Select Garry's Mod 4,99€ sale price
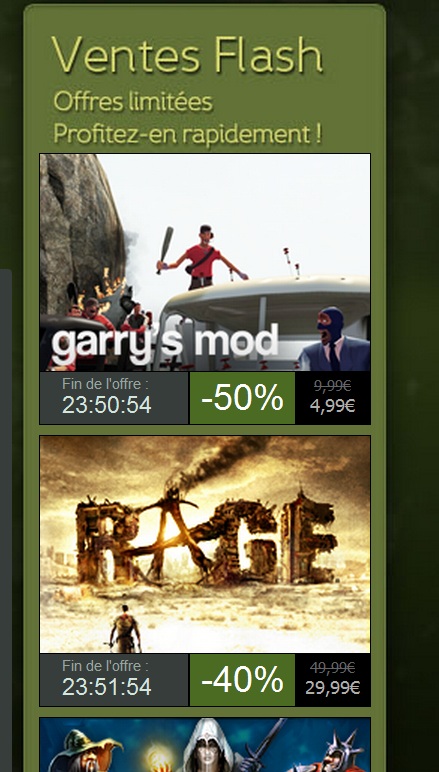Viewport: 439px width, 772px height. [x=332, y=407]
